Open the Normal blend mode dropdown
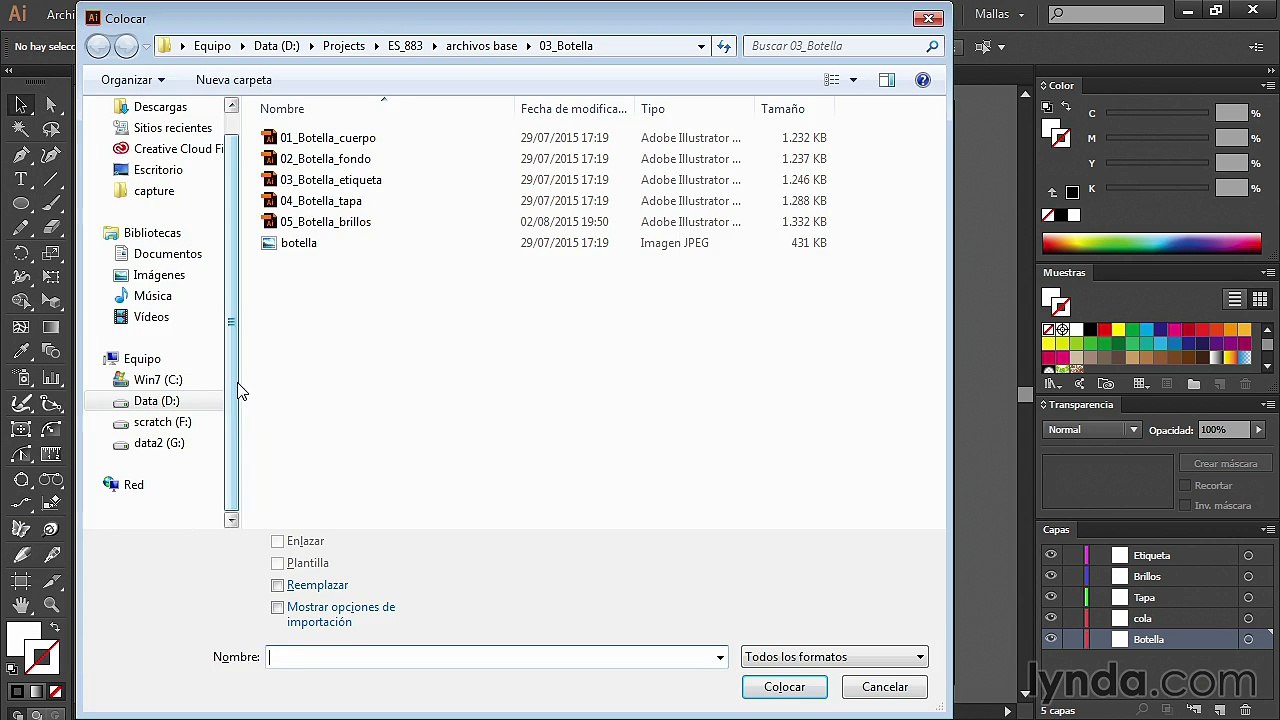Viewport: 1280px width, 720px height. click(1092, 430)
